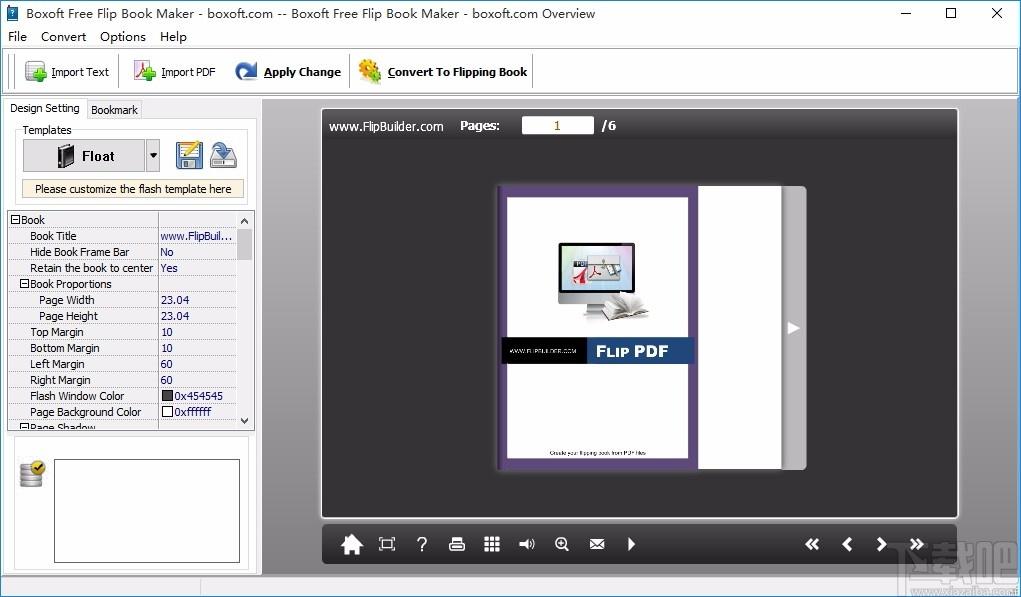Viewport: 1021px width, 597px height.
Task: Switch to the Design Setting tab
Action: point(45,108)
